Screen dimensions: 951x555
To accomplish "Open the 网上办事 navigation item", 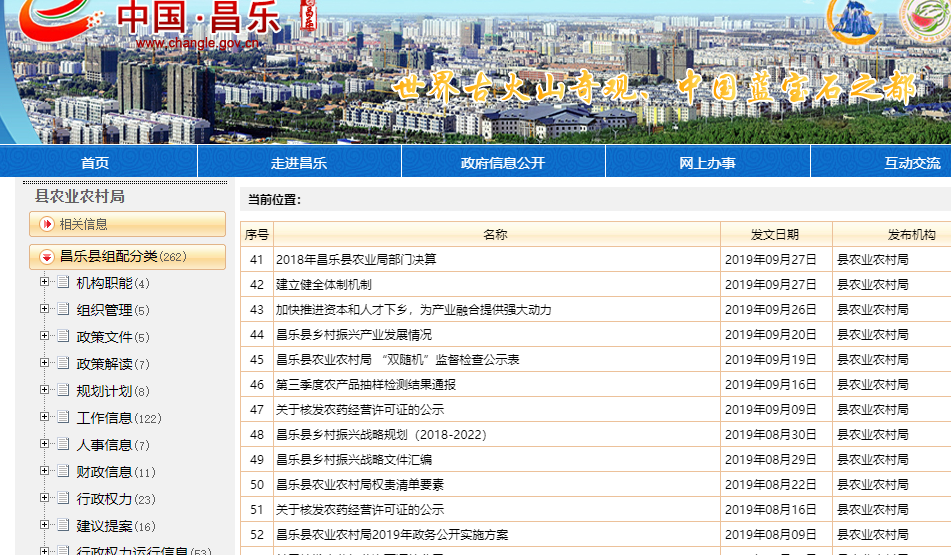I will point(707,163).
